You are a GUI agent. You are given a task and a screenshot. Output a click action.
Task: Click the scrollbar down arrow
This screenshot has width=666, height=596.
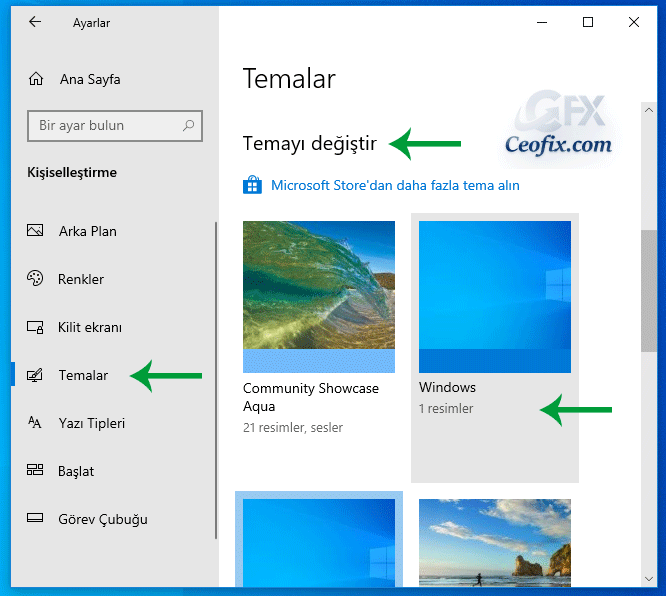649,579
